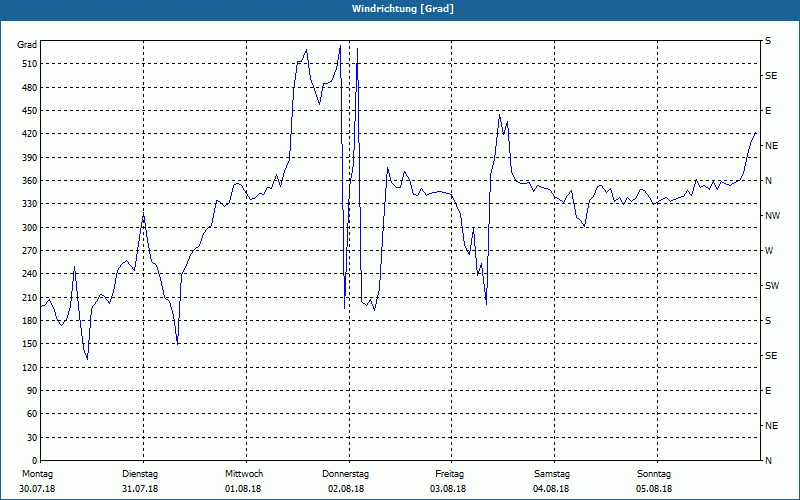Select the "Dienstag" day label
The image size is (800, 500).
[140, 474]
